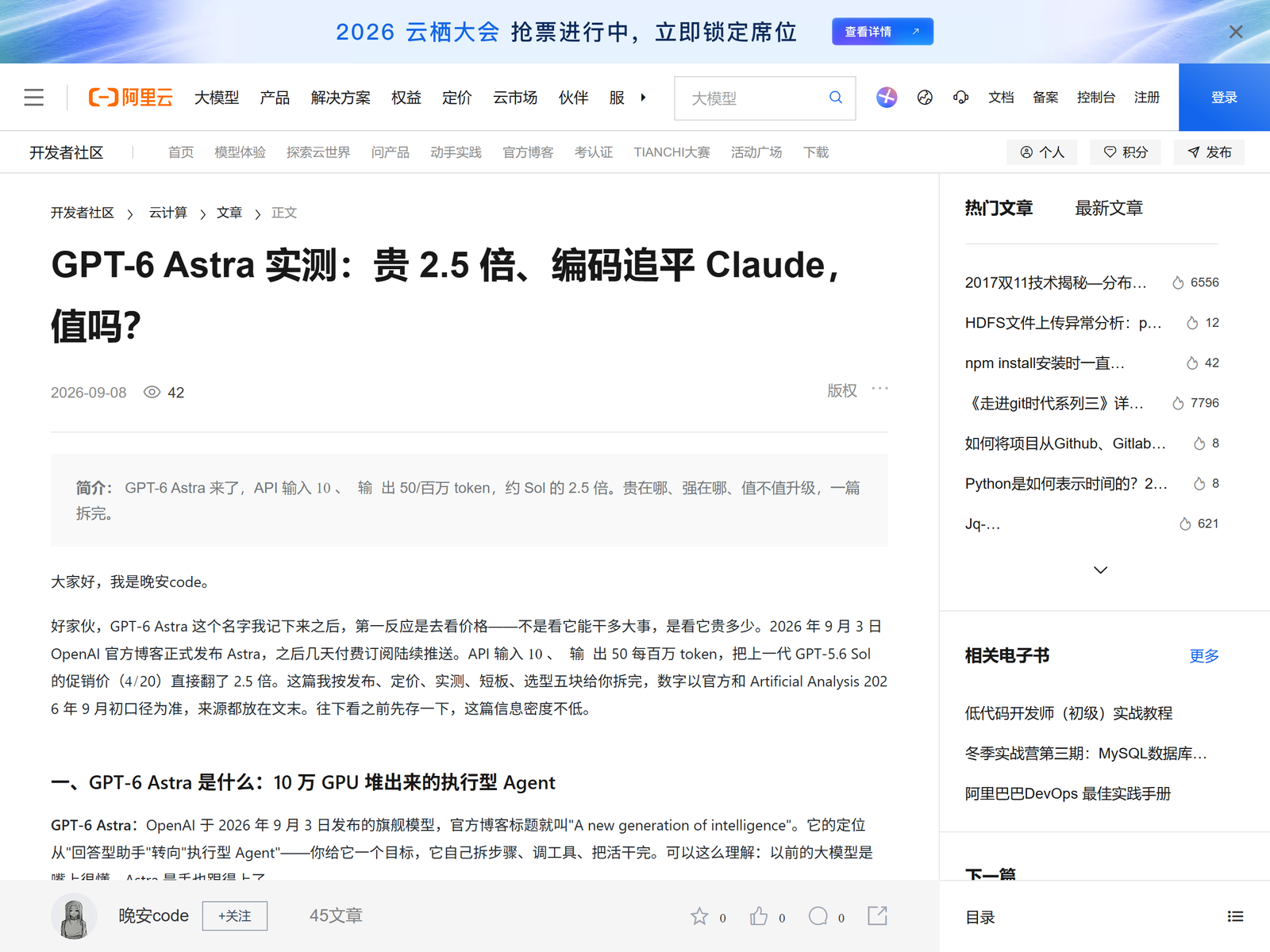Click the Aliyun logo

point(131,98)
